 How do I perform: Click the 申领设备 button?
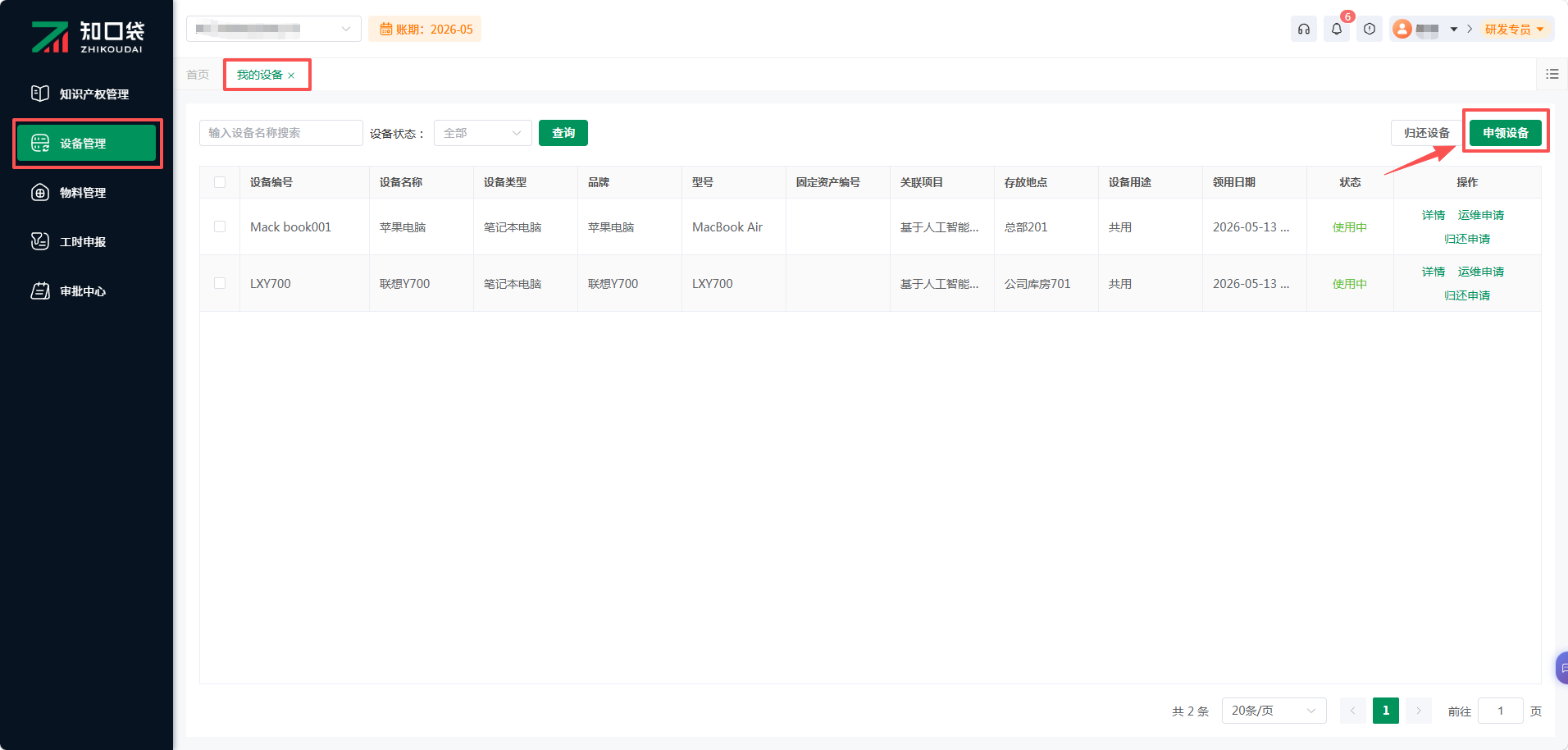(x=1506, y=133)
